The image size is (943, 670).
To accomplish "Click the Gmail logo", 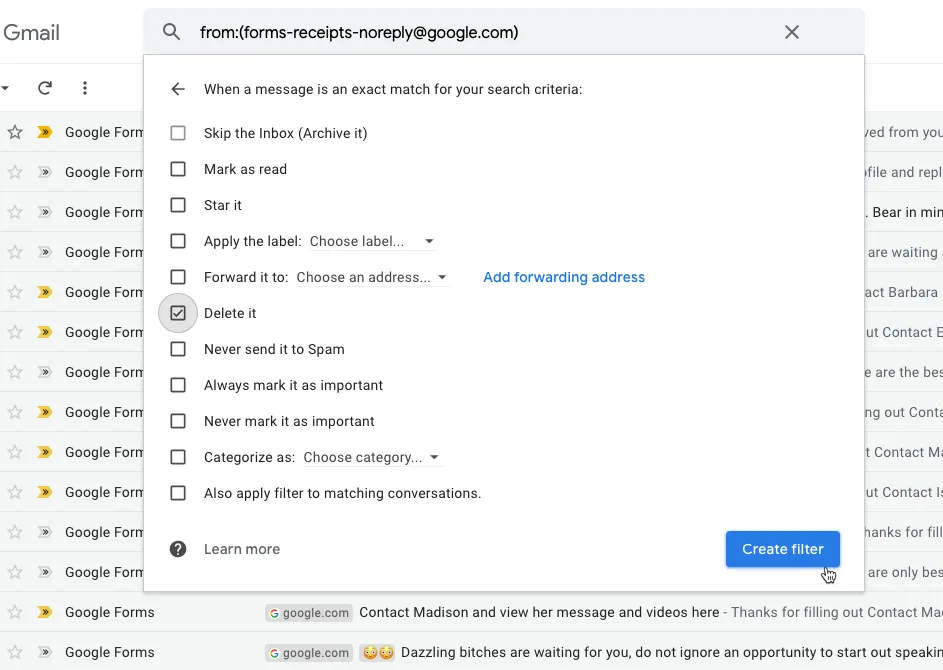I will pyautogui.click(x=31, y=31).
